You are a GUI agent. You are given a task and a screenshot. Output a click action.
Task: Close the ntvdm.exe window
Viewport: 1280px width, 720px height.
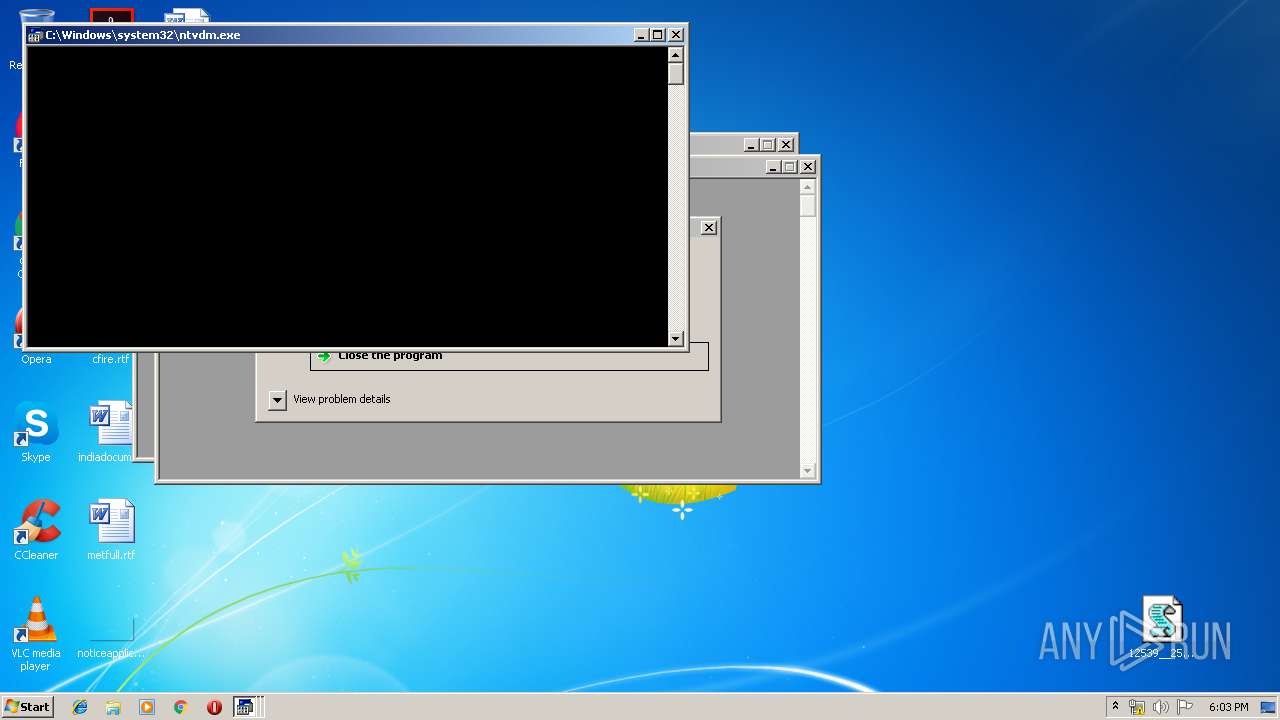[676, 35]
